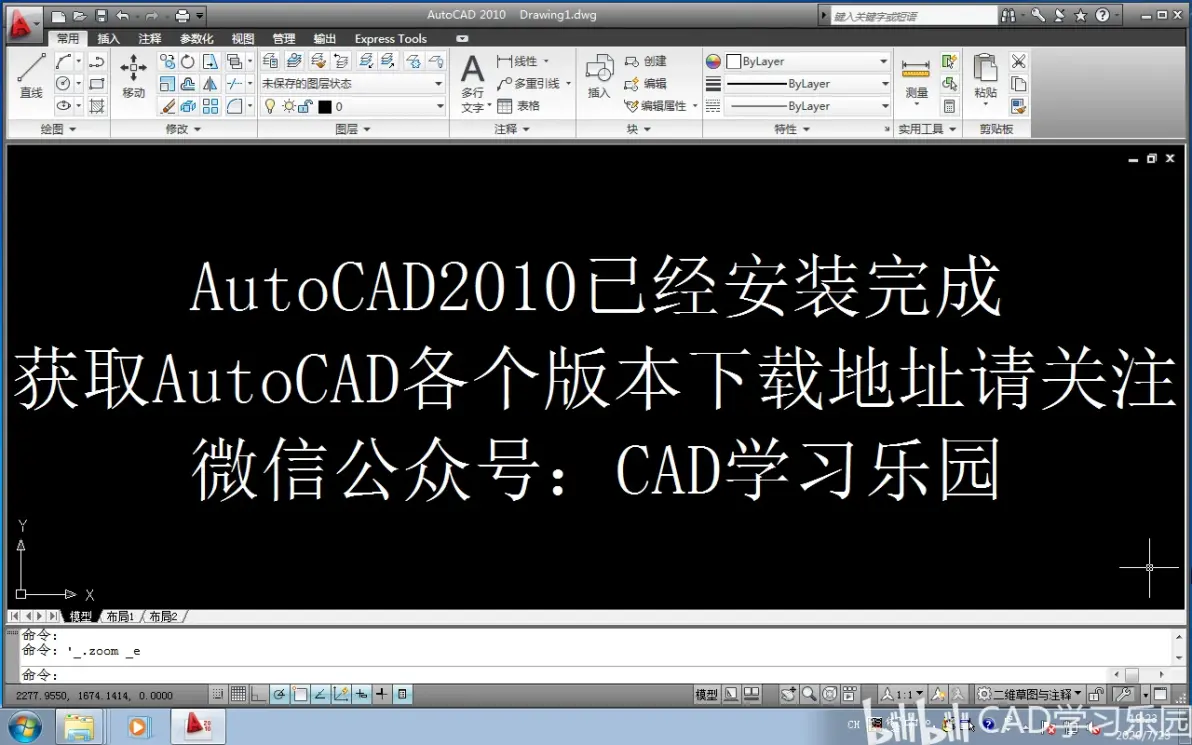Open workspace dropdown 二维草图与注释
This screenshot has width=1192, height=745.
1030,694
